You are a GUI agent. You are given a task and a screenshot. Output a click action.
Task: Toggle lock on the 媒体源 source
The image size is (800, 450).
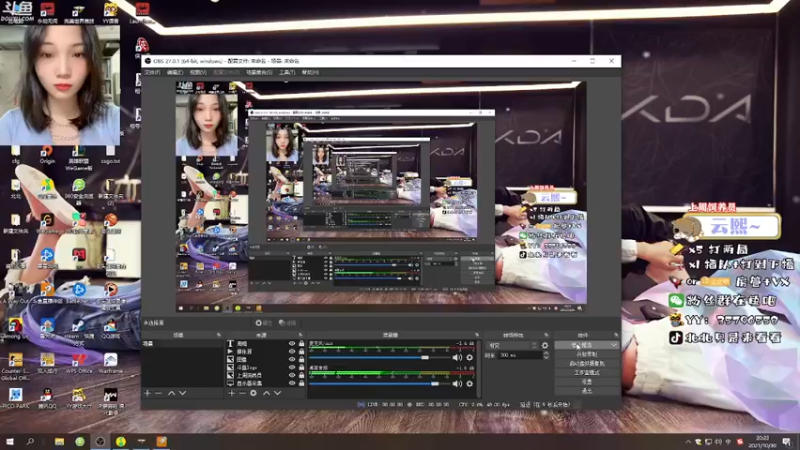[x=302, y=352]
